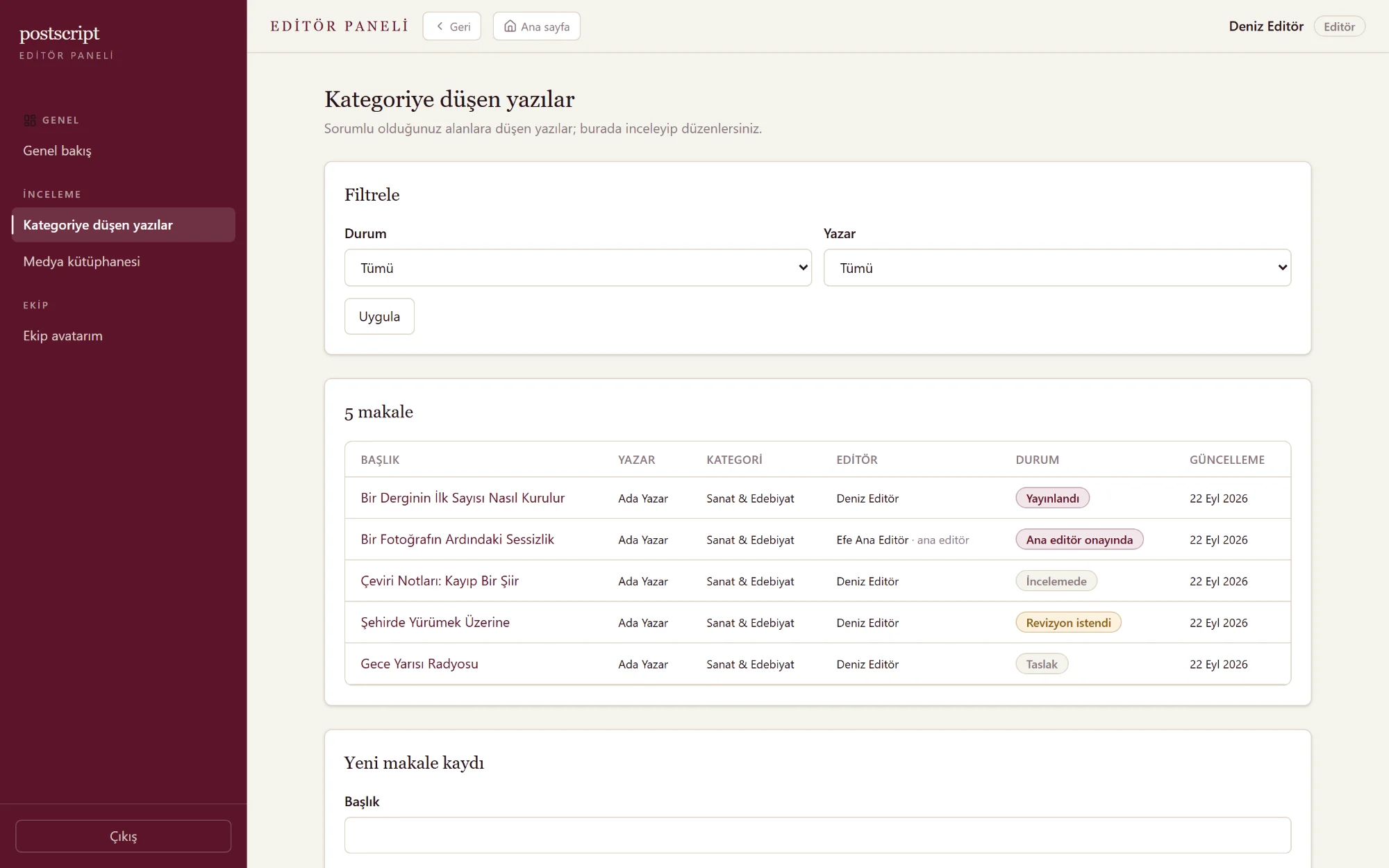Click Sanat & Edebiyat in Şehirde Yürümek Üzerine row

[750, 623]
